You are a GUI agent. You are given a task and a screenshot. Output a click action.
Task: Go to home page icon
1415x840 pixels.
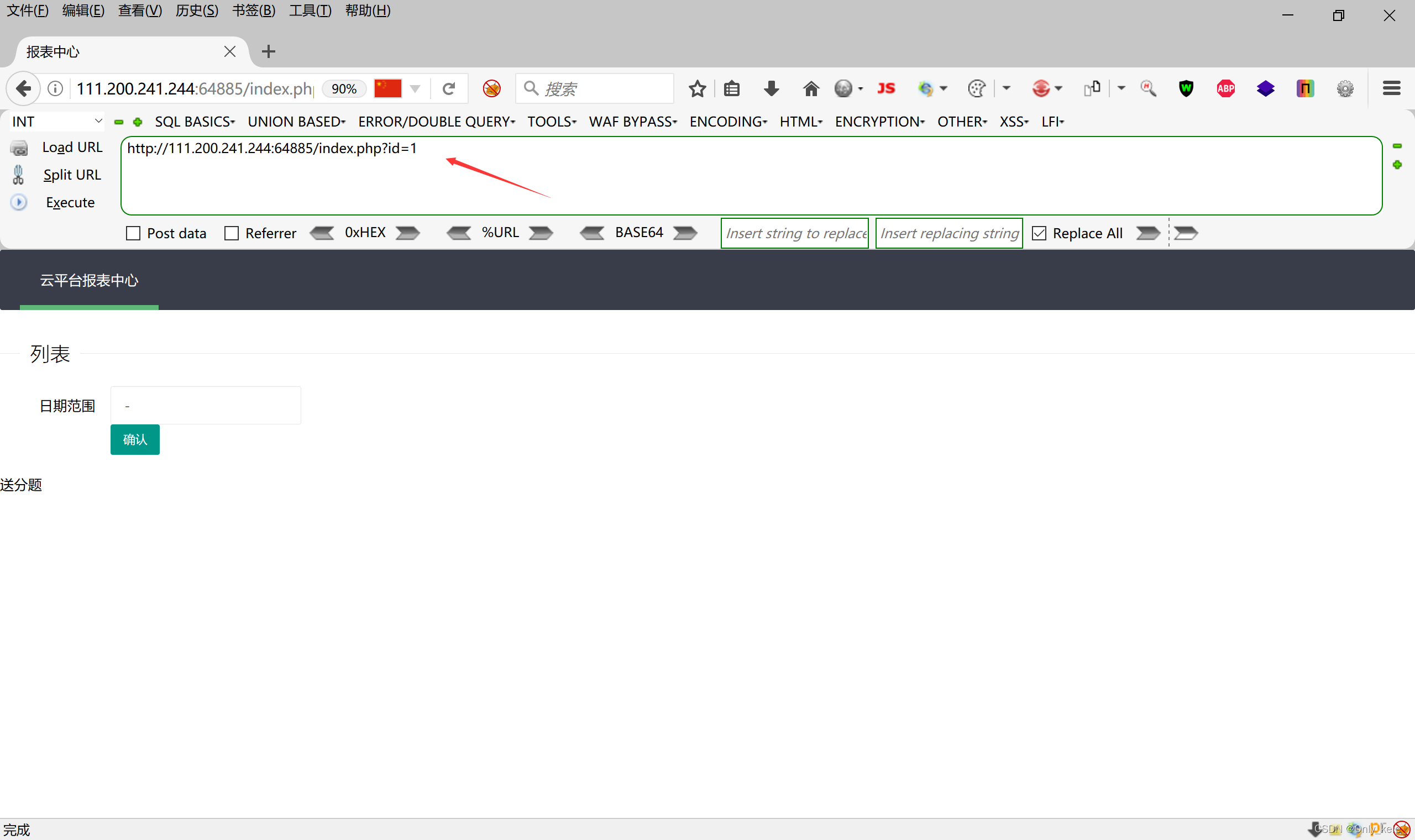click(x=810, y=89)
